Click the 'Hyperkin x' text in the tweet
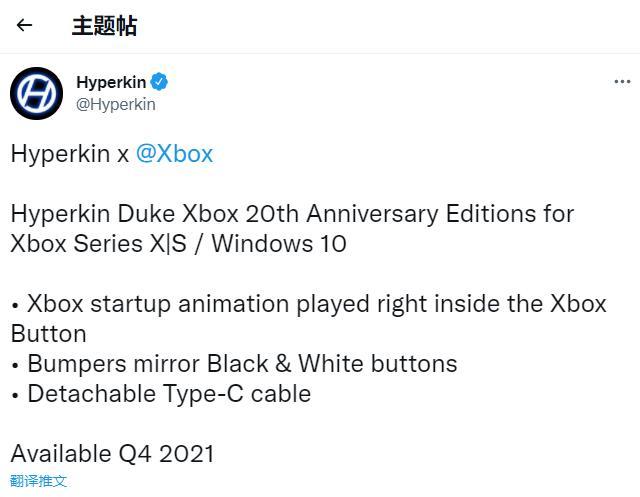This screenshot has width=640, height=497. coord(69,154)
